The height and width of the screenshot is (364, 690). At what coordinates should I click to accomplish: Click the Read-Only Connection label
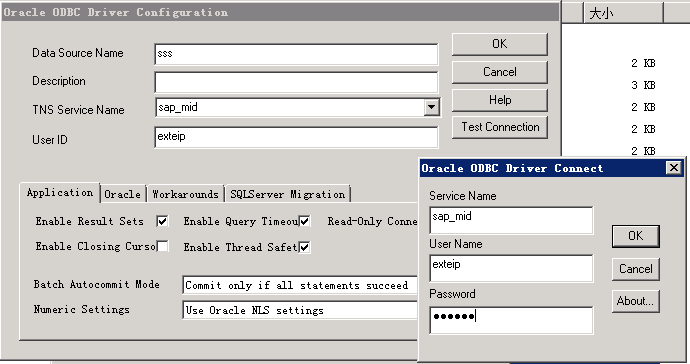tap(372, 221)
